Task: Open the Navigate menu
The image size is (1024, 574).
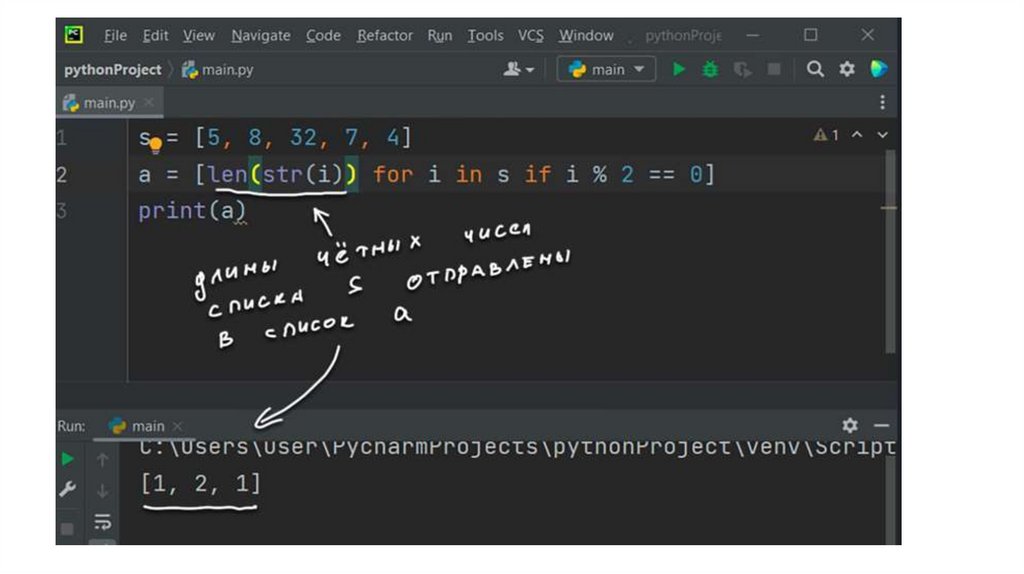Action: click(x=261, y=35)
